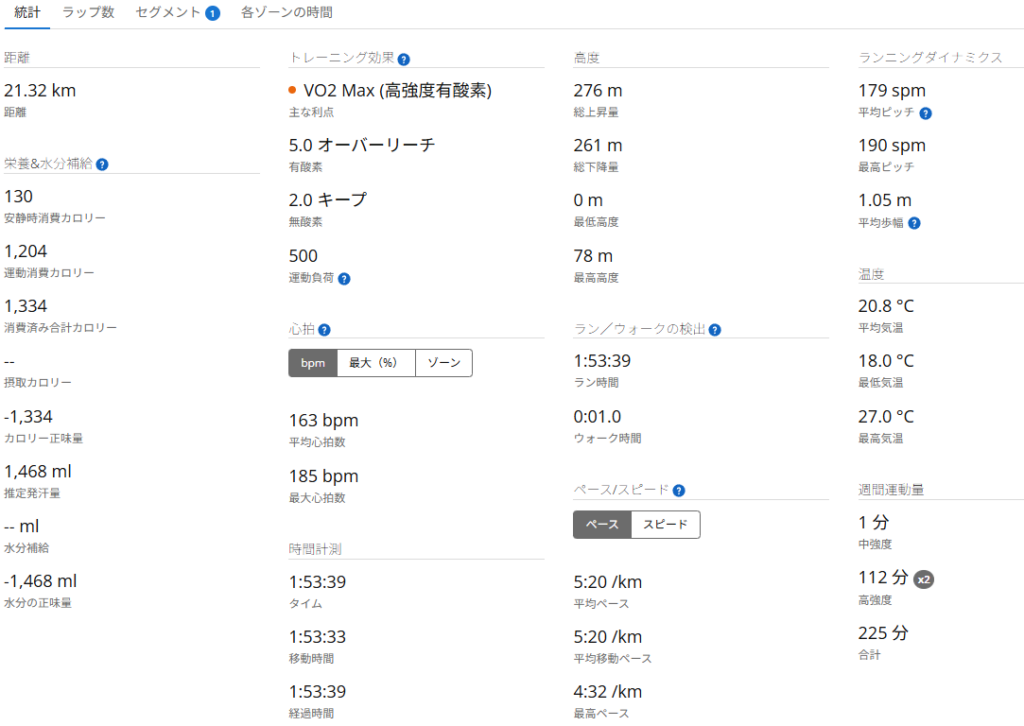Click help icon beside 栄養&水分補給
Viewport: 1024px width, 726px height.
102,164
